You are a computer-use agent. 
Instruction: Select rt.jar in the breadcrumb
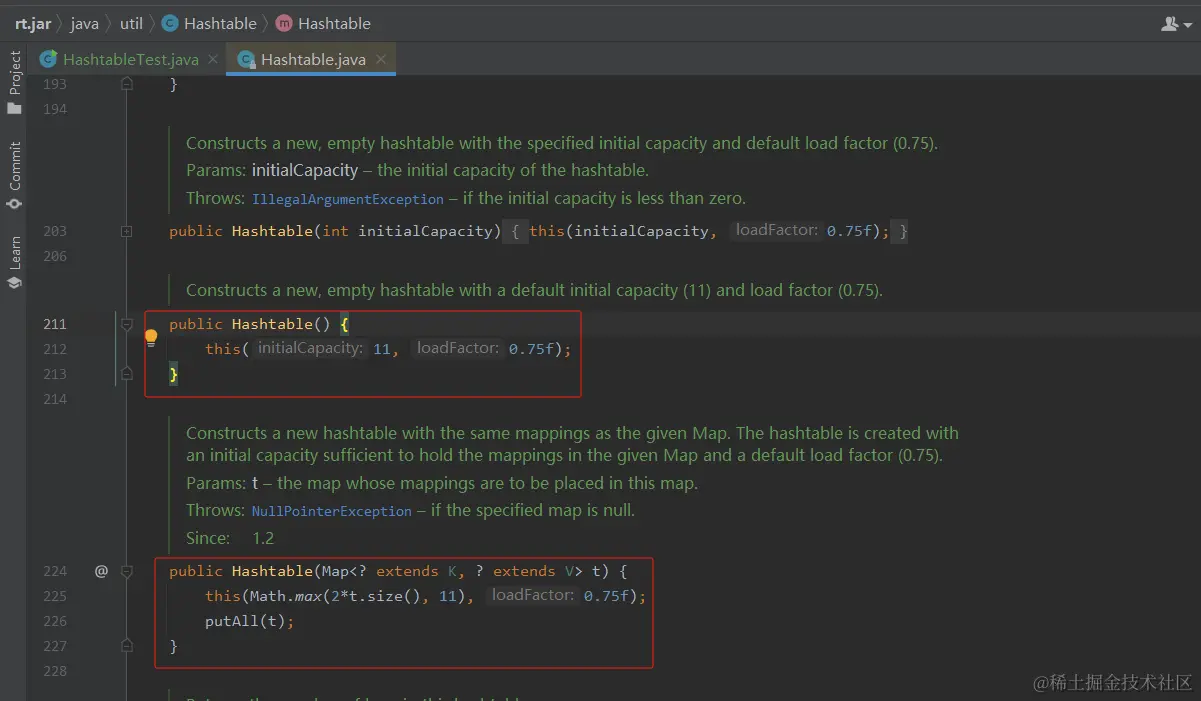[x=33, y=23]
